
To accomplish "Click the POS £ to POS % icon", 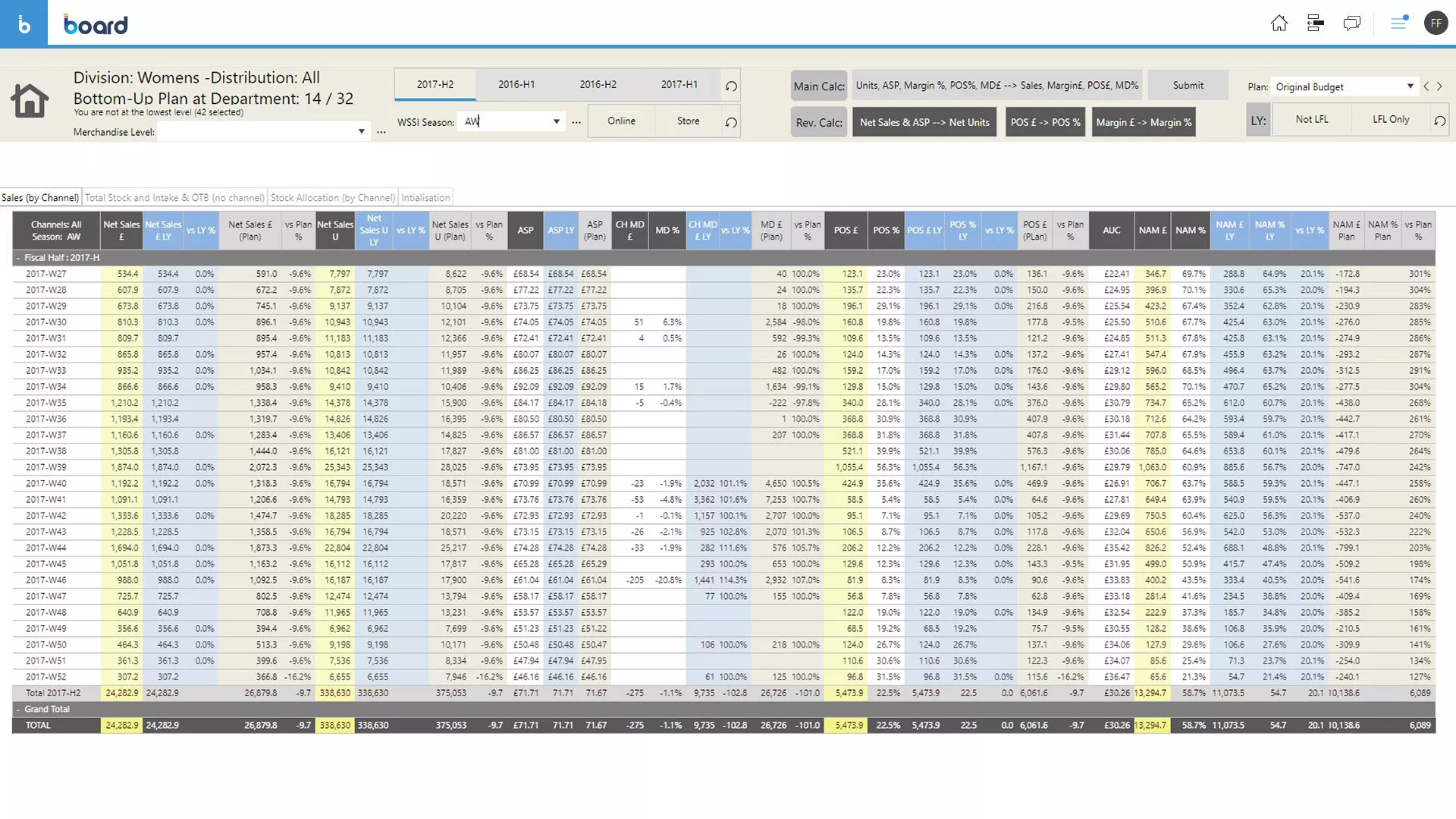I will [x=1044, y=121].
